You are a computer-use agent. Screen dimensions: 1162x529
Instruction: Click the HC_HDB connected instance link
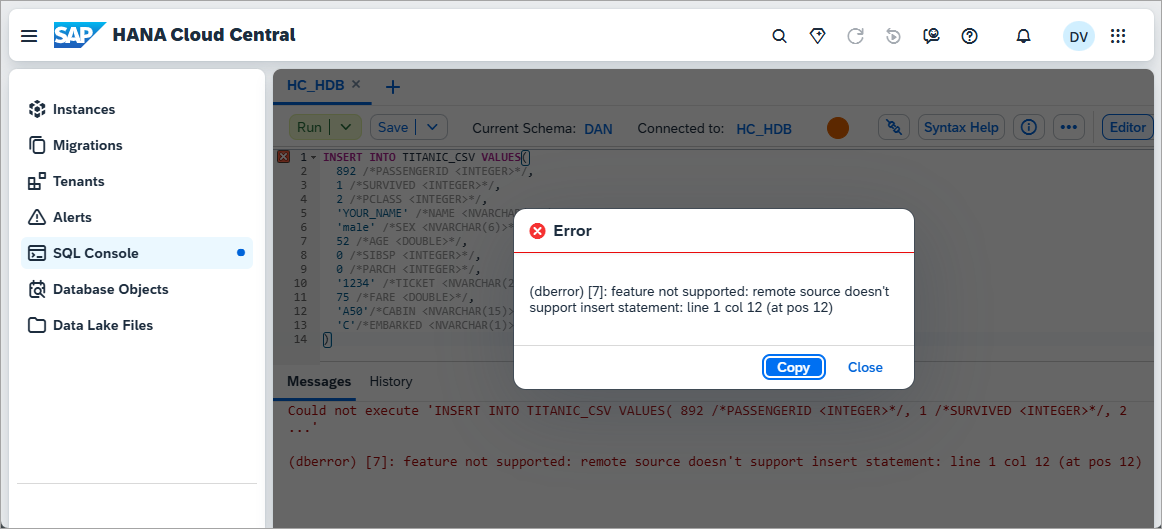763,128
